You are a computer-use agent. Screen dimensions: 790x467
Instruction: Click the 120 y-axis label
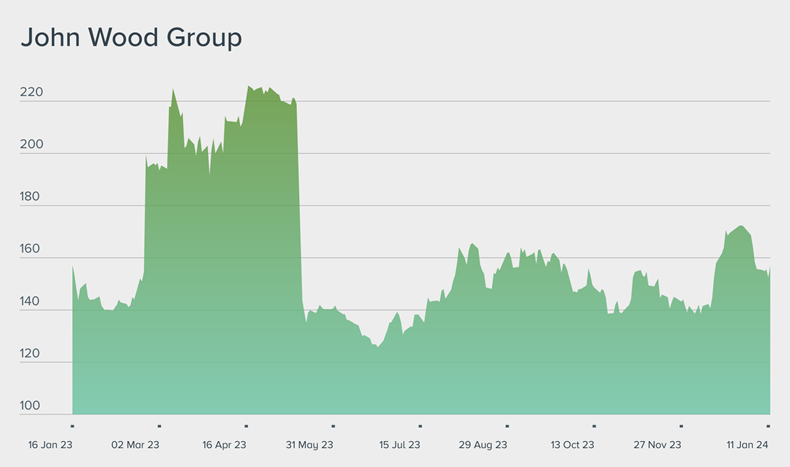(31, 353)
